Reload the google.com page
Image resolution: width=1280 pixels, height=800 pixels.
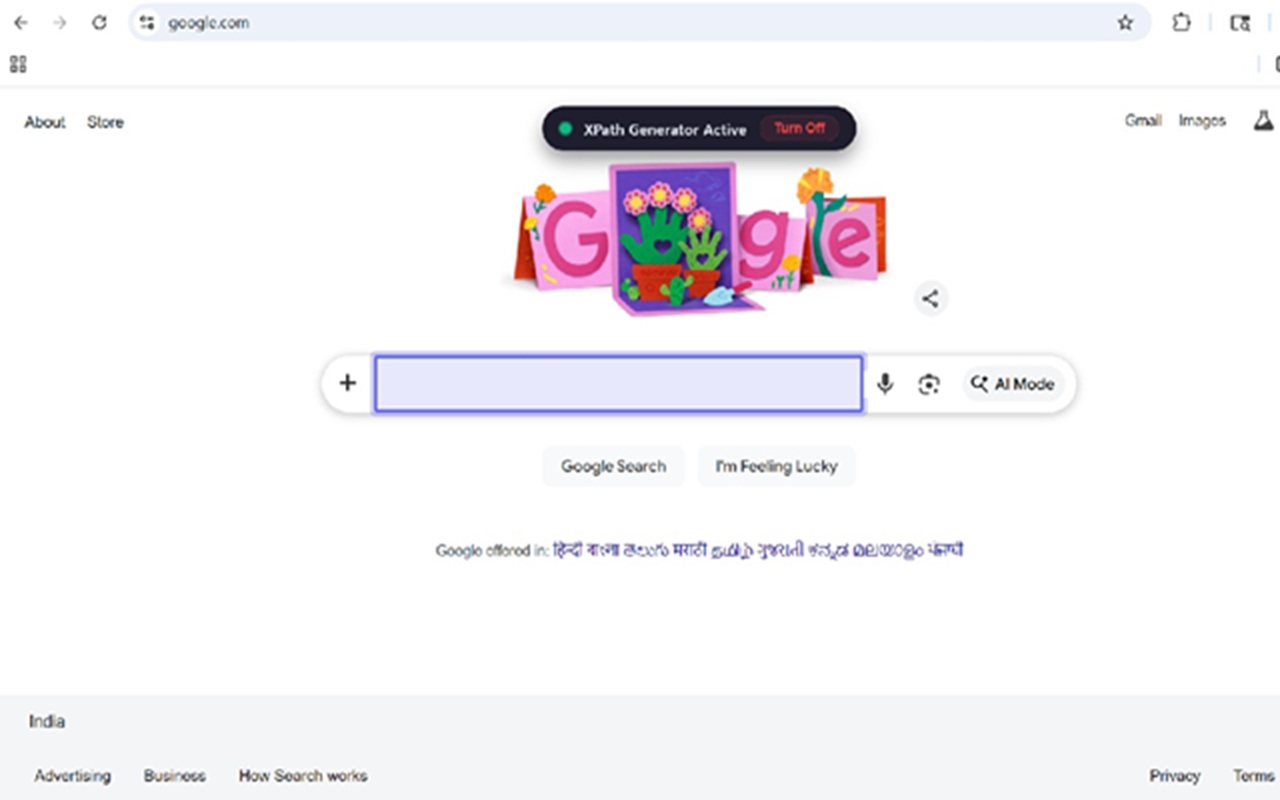click(x=99, y=23)
